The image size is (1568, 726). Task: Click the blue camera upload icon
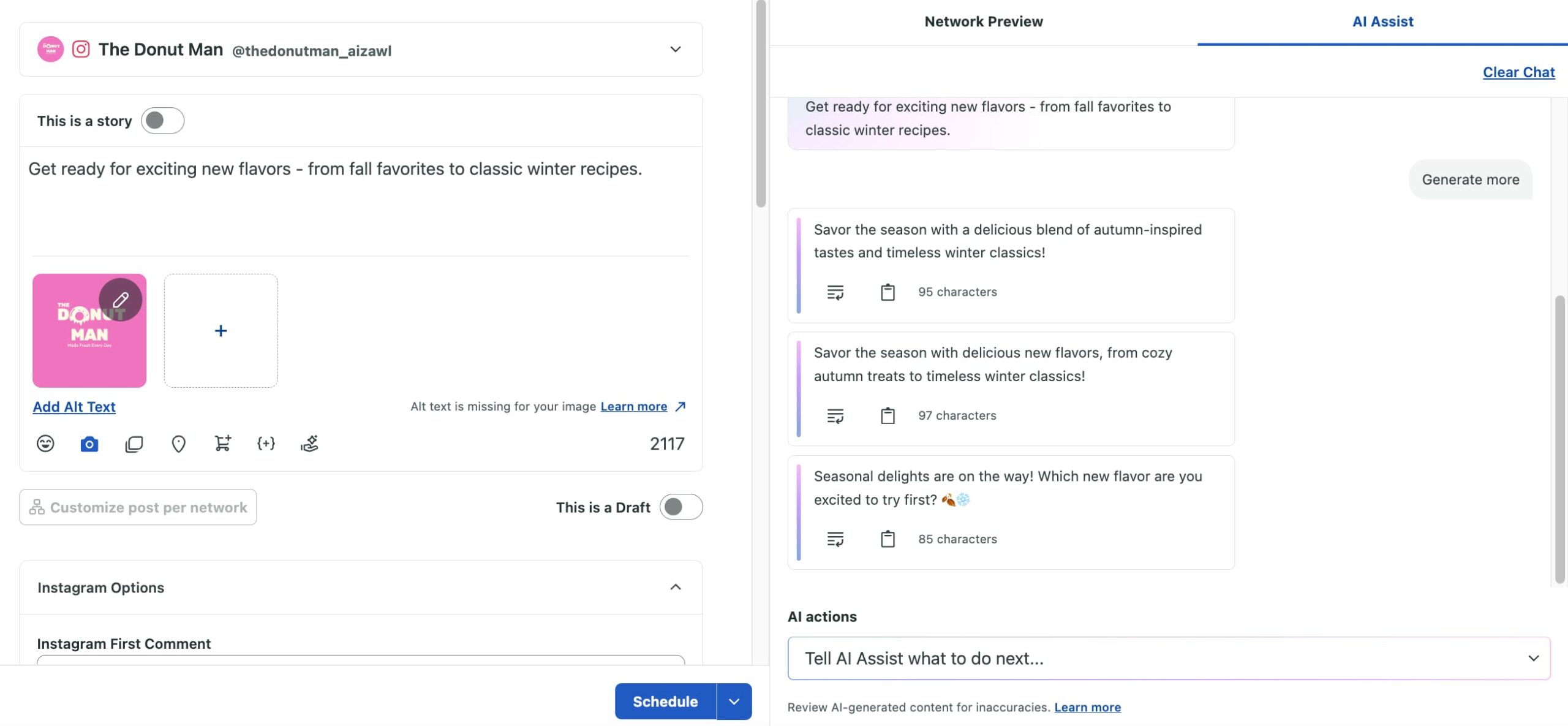point(89,444)
